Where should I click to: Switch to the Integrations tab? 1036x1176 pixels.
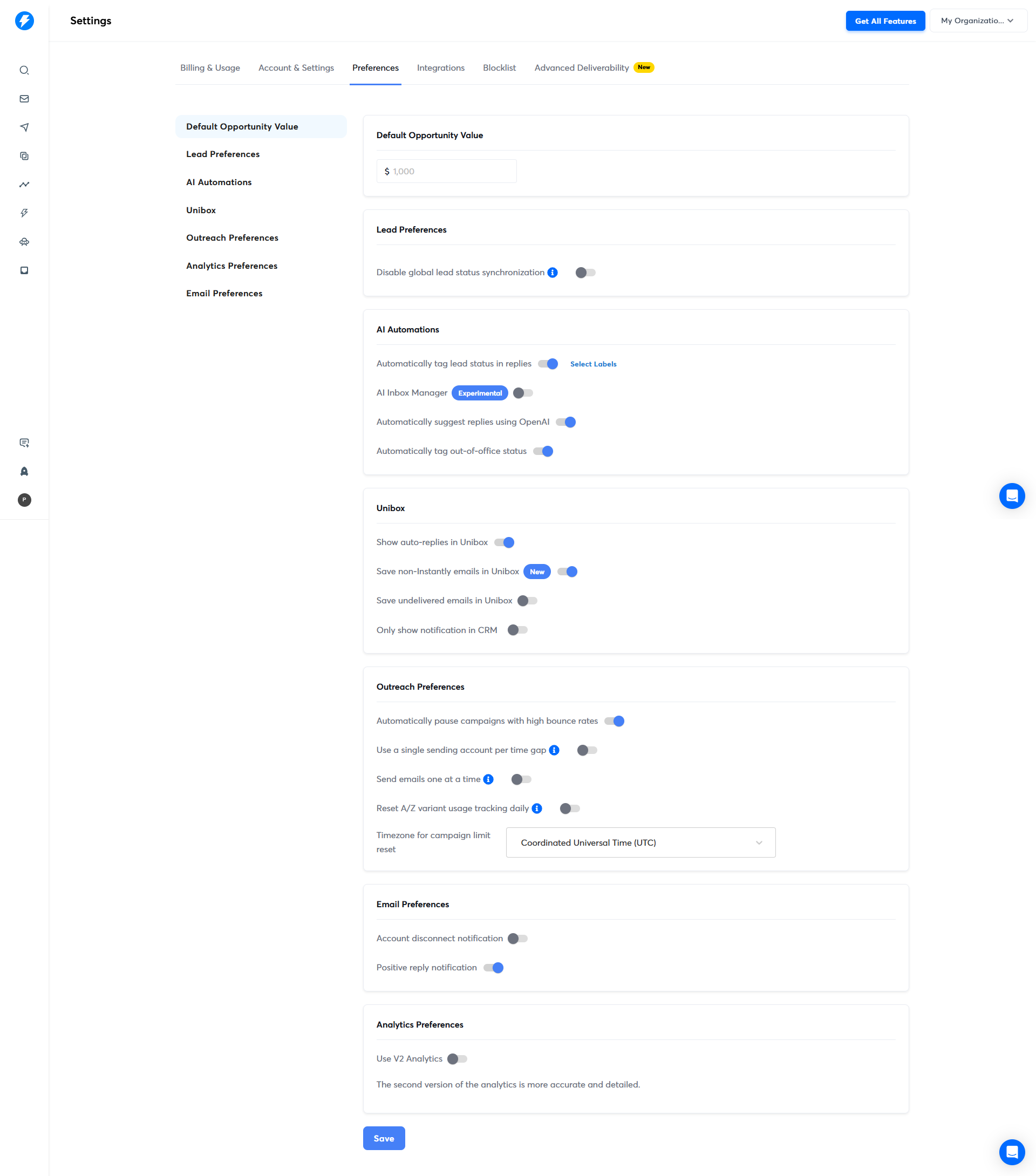[441, 68]
